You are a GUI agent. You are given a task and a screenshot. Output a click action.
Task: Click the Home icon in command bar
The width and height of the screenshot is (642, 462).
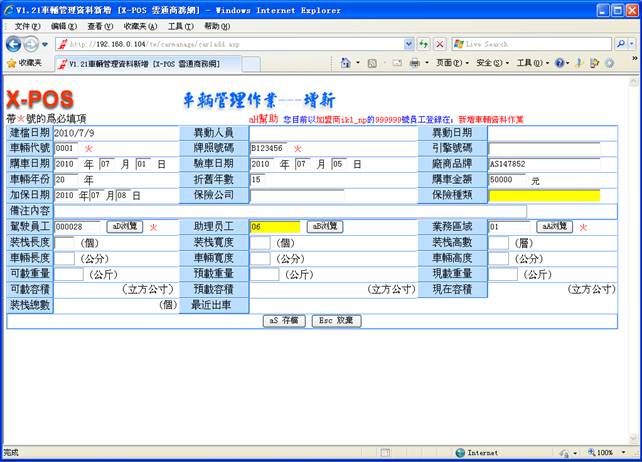344,62
